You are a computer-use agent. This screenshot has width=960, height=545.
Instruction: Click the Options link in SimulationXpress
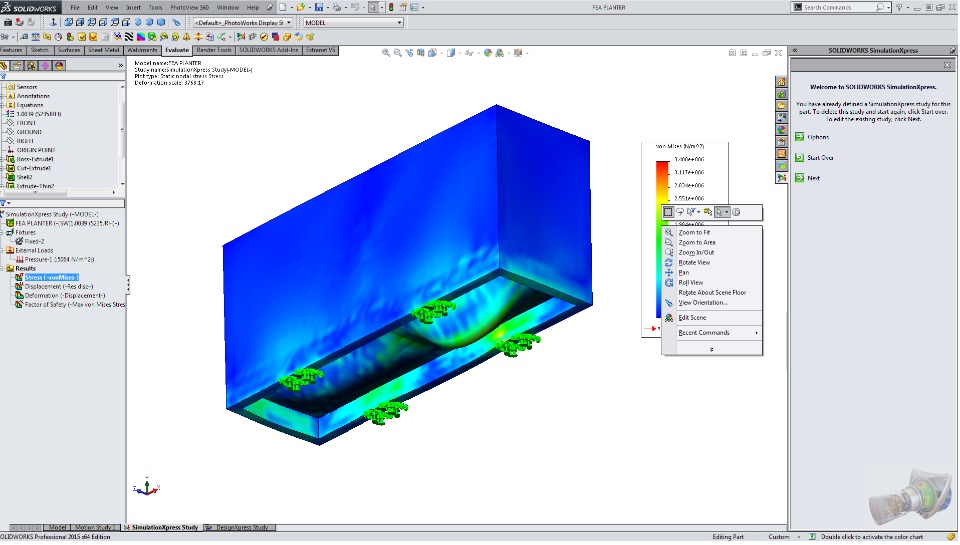pos(818,137)
